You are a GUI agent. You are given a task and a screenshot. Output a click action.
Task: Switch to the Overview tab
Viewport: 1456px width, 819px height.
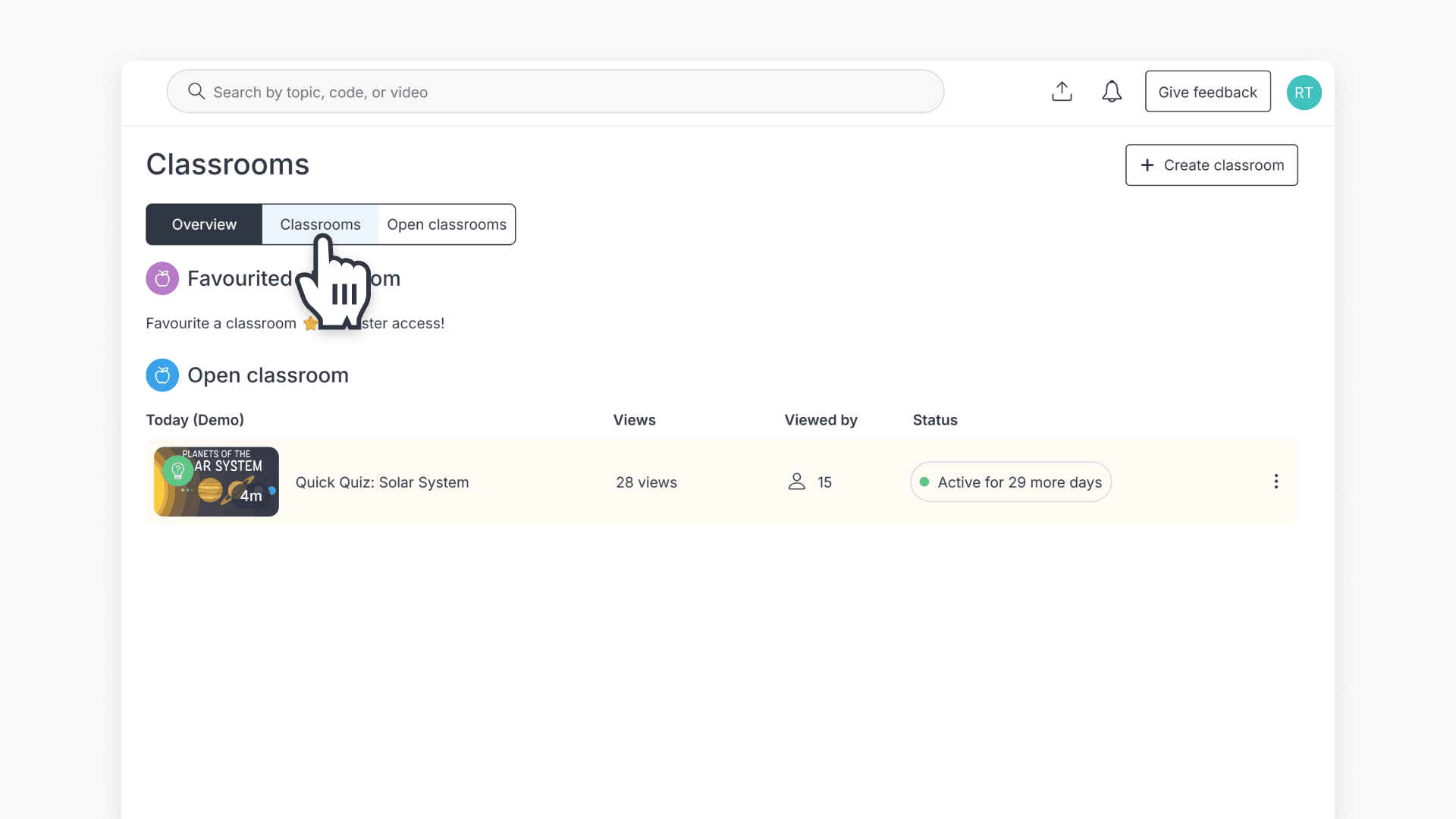point(204,224)
